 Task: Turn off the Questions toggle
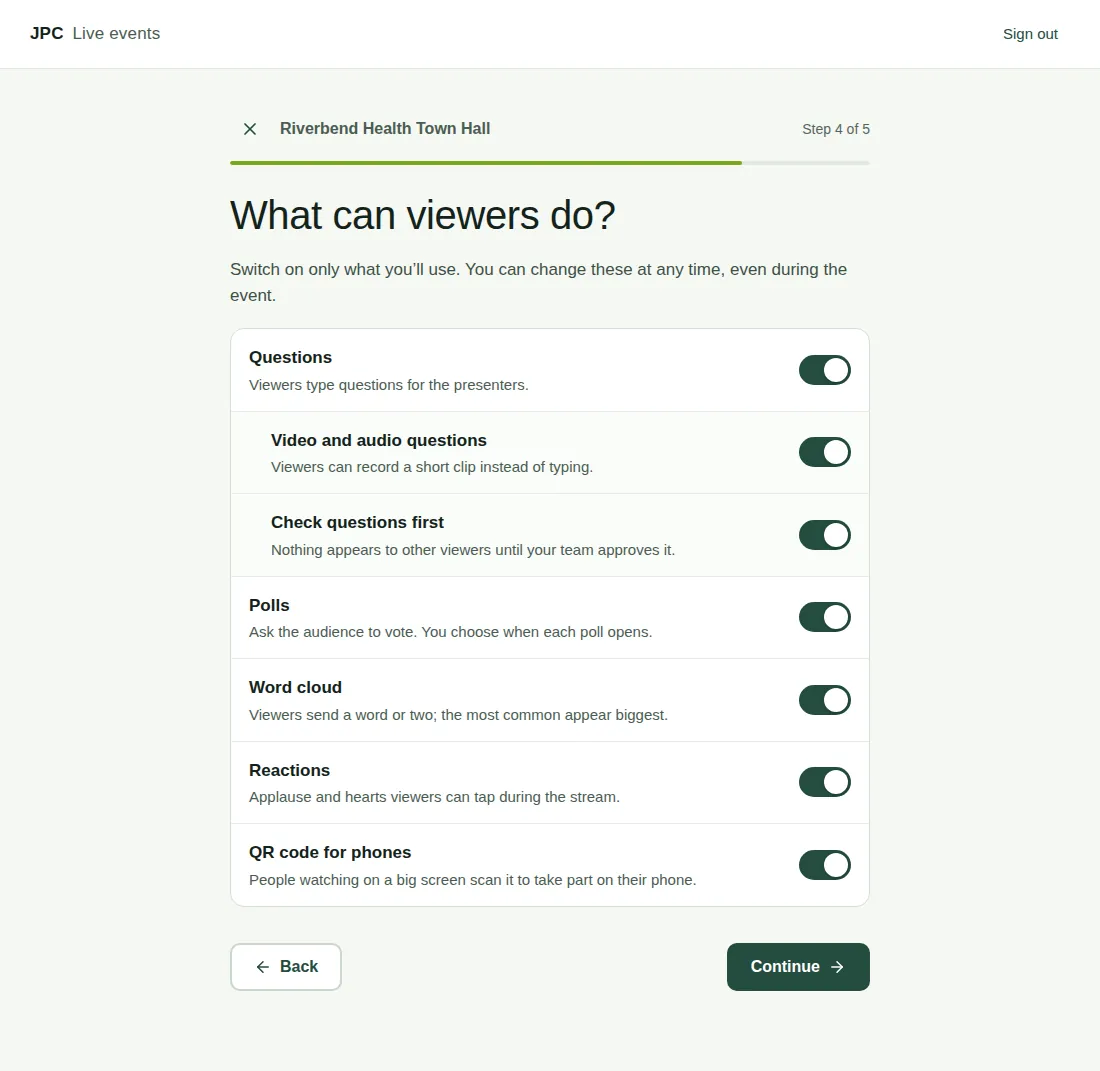[x=824, y=370]
